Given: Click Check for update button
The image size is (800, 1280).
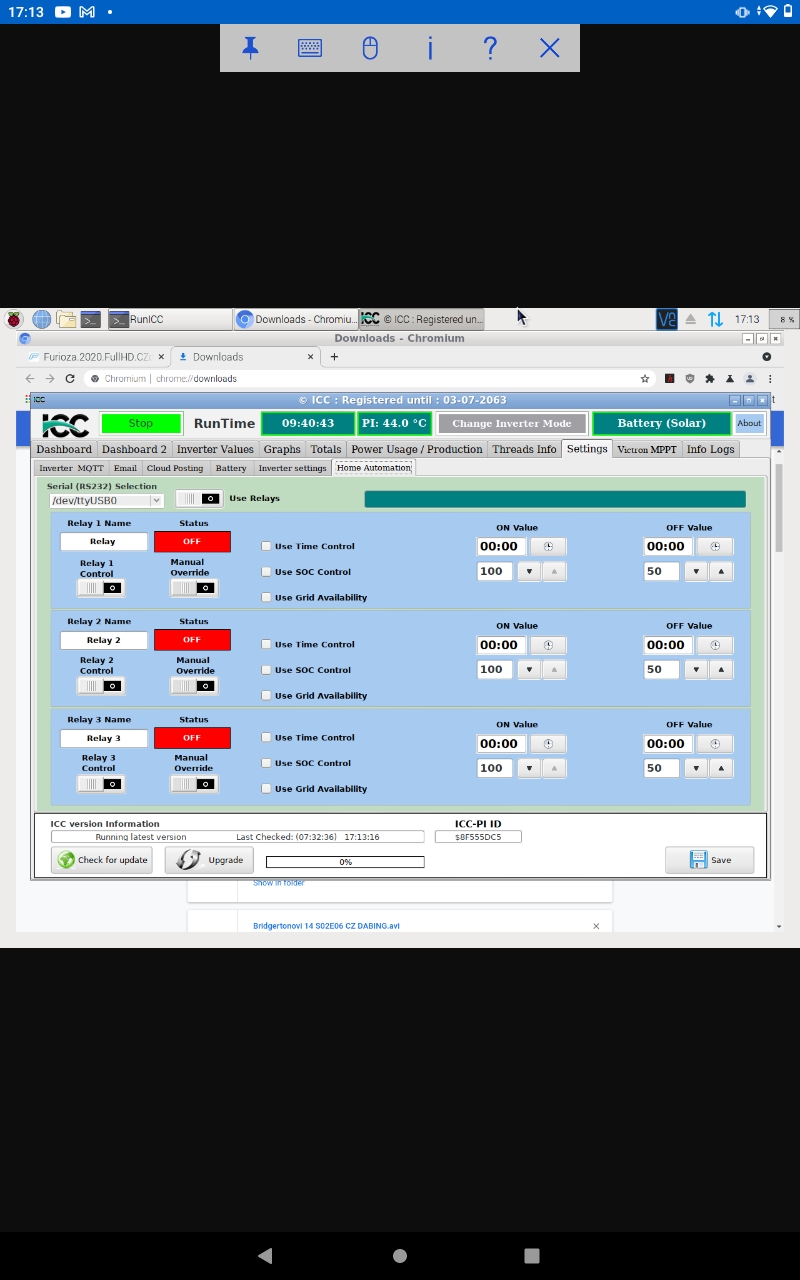Looking at the screenshot, I should click(x=103, y=860).
